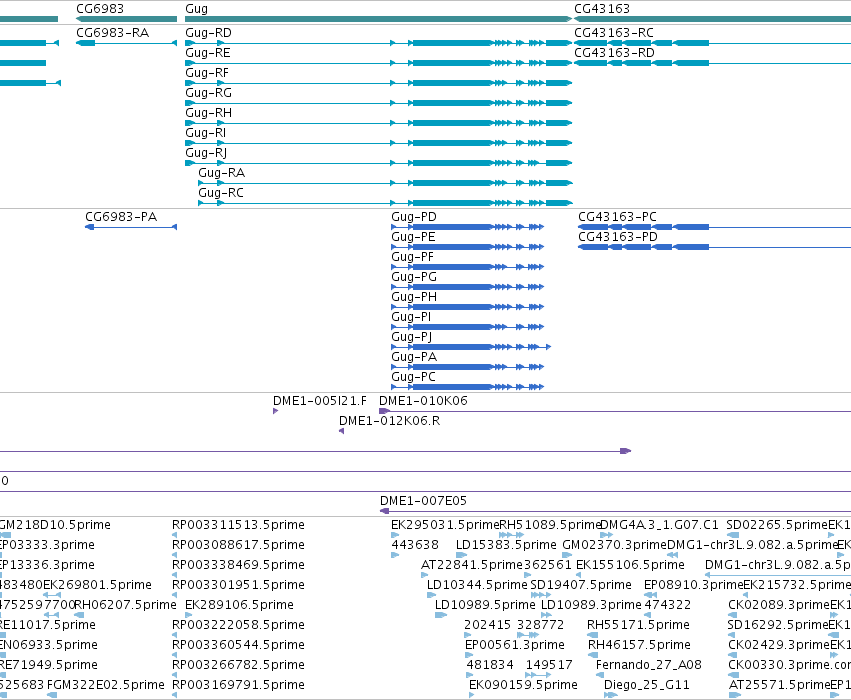Viewport: 851px width, 700px height.
Task: Click the Gug-RD transcript label
Action: [208, 33]
